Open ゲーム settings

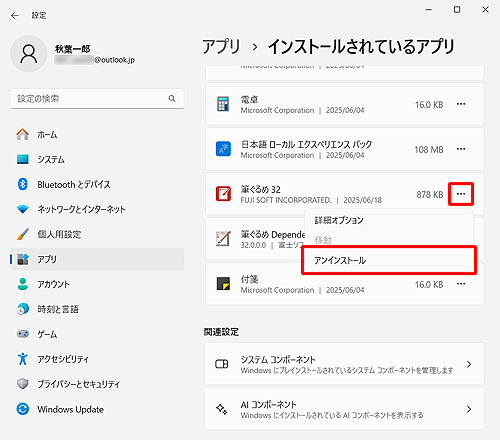[x=97, y=334]
